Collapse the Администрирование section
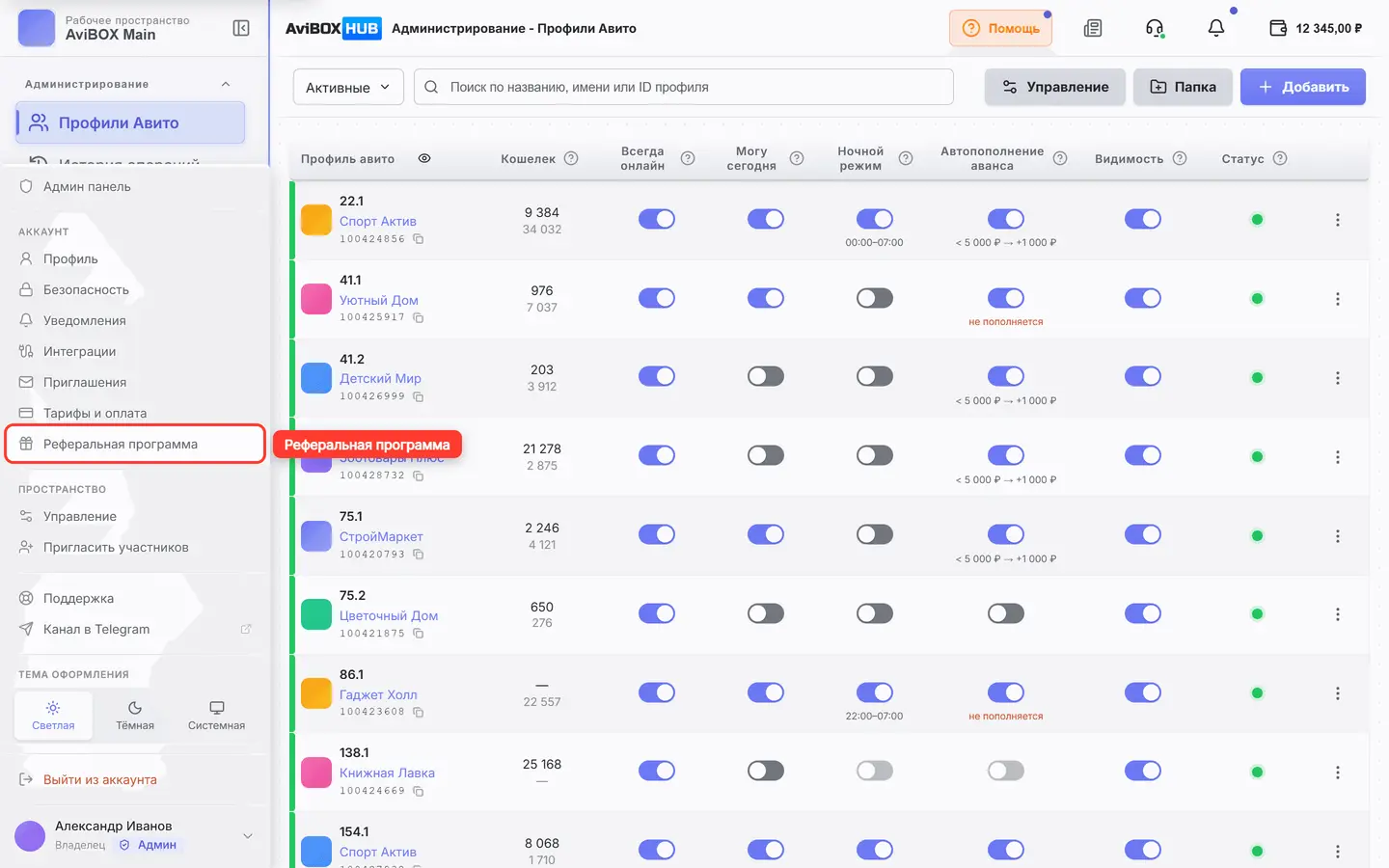The width and height of the screenshot is (1389, 868). [x=226, y=84]
